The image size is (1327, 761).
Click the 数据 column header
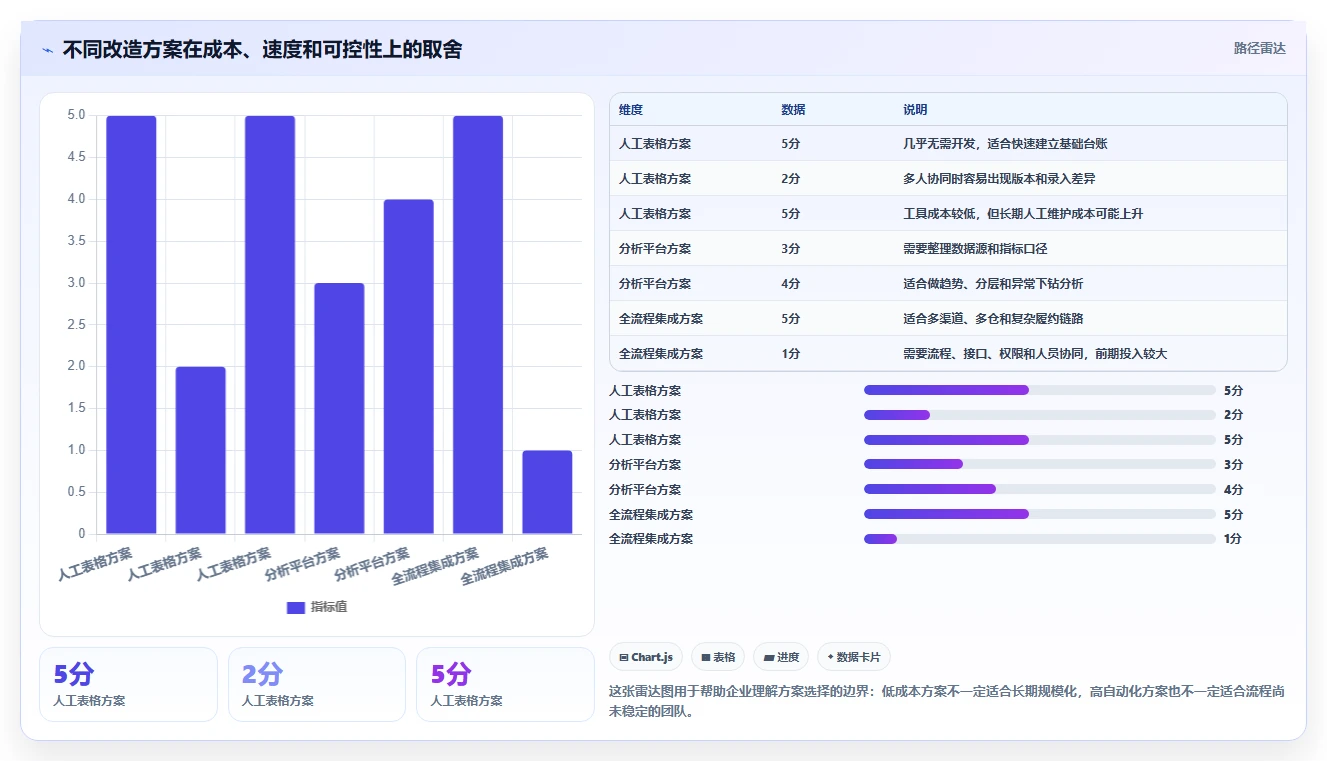click(793, 110)
